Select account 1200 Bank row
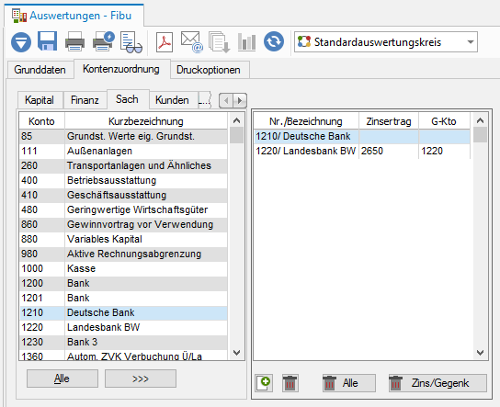 pos(123,283)
